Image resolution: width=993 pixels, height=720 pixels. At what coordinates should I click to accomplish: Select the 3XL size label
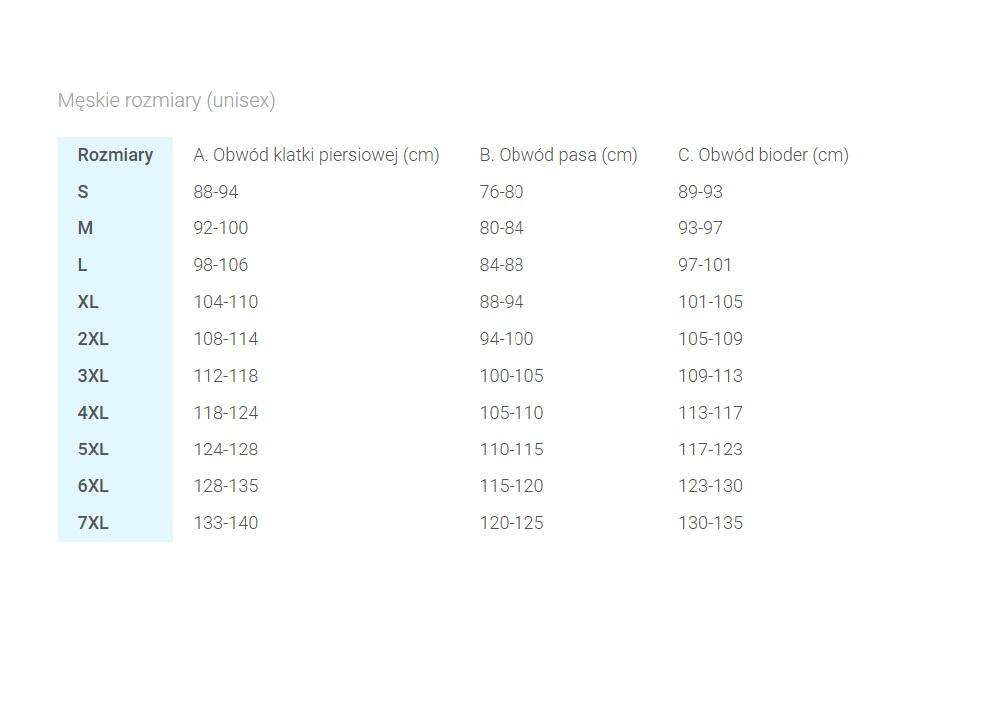(x=93, y=376)
